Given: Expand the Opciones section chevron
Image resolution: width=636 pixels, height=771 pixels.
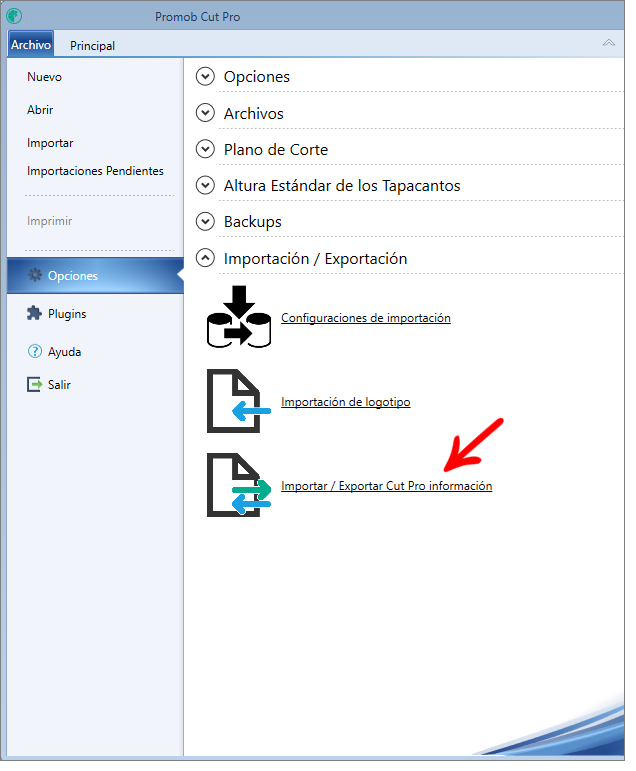Looking at the screenshot, I should click(205, 77).
